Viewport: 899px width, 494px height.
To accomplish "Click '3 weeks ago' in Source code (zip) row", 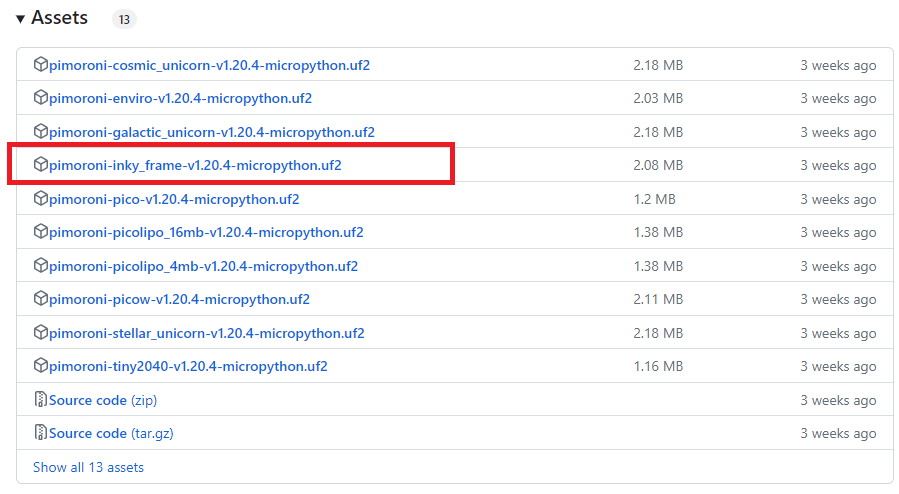I will pos(838,401).
